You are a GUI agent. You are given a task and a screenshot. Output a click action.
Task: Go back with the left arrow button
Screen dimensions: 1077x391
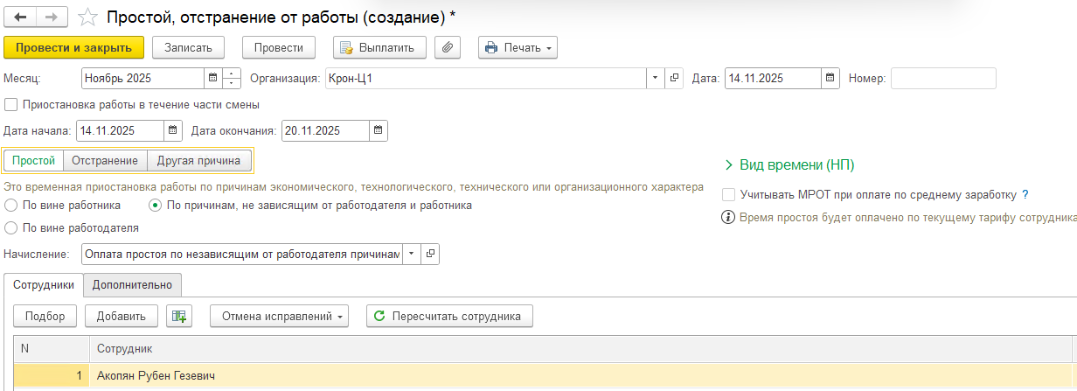[x=21, y=16]
